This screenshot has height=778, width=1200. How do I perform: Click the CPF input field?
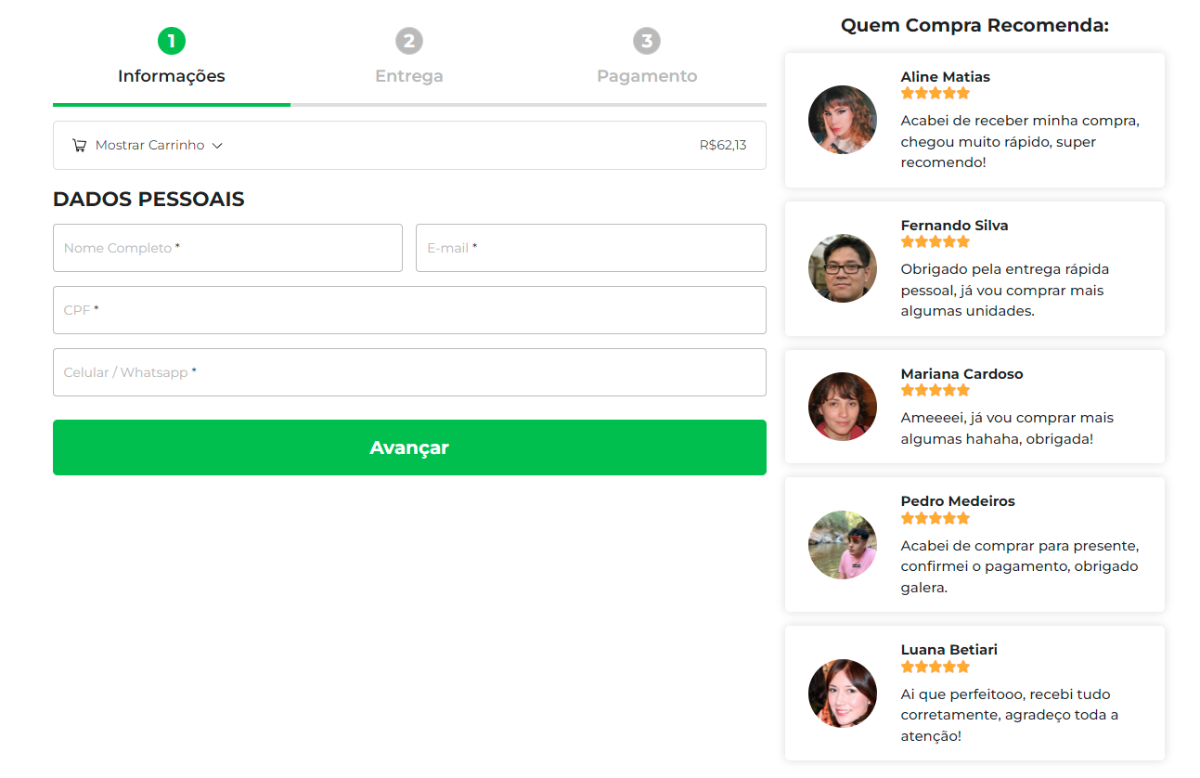coord(409,310)
